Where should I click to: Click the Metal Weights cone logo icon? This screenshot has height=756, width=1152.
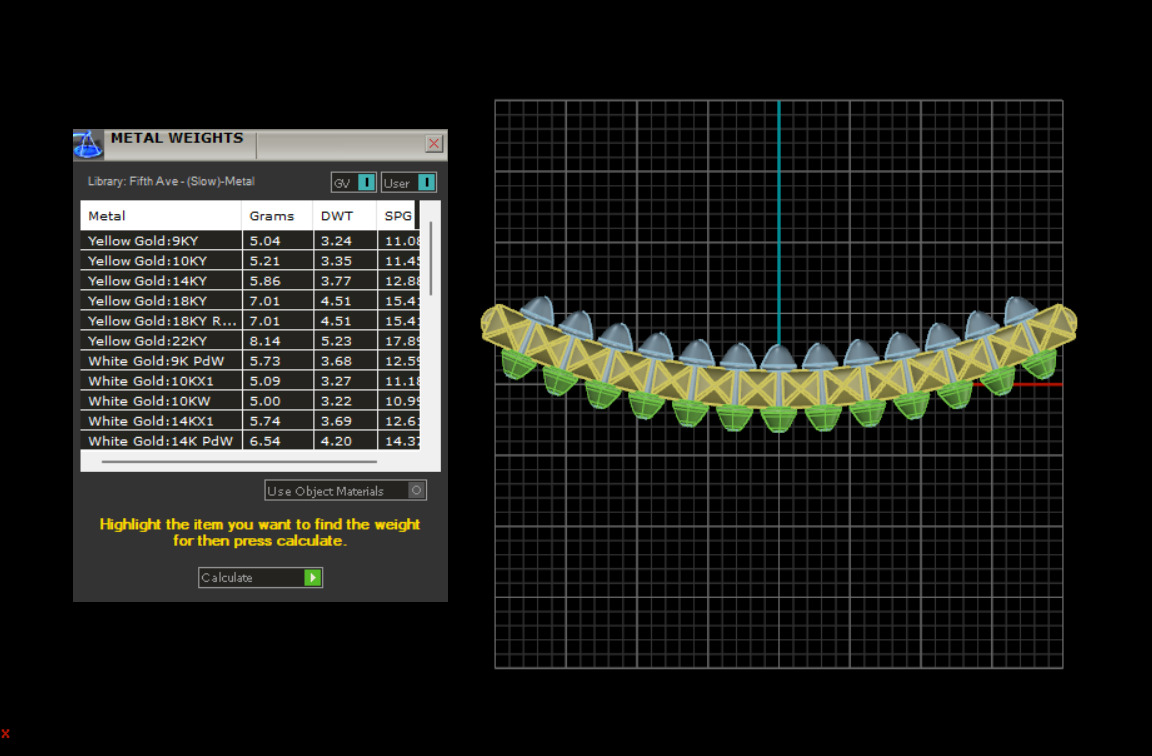pyautogui.click(x=87, y=144)
